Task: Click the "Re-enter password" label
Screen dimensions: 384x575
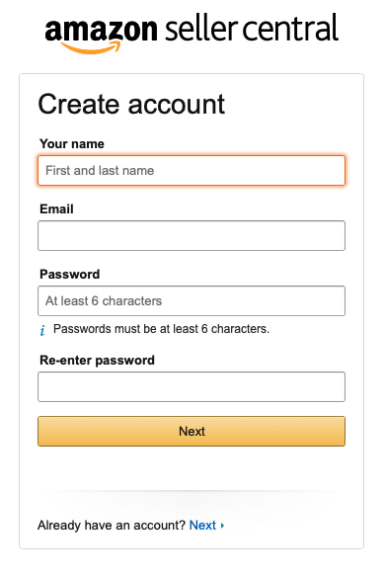Action: tap(97, 360)
